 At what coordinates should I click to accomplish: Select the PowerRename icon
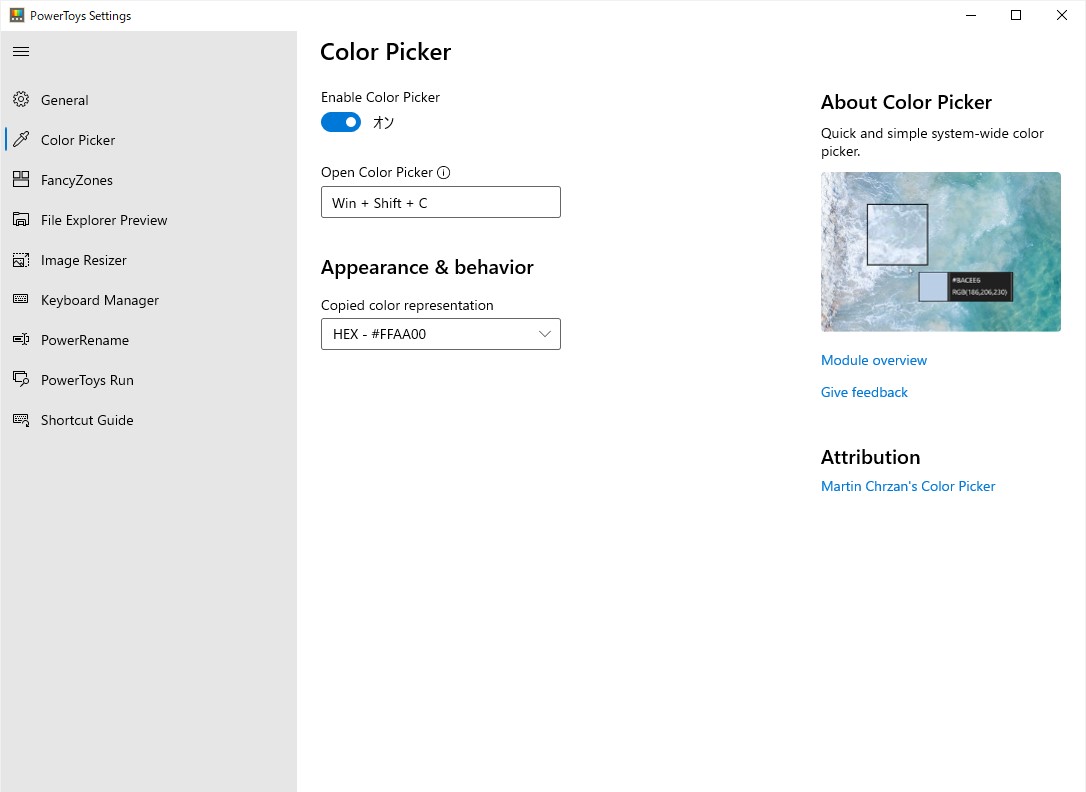[21, 340]
